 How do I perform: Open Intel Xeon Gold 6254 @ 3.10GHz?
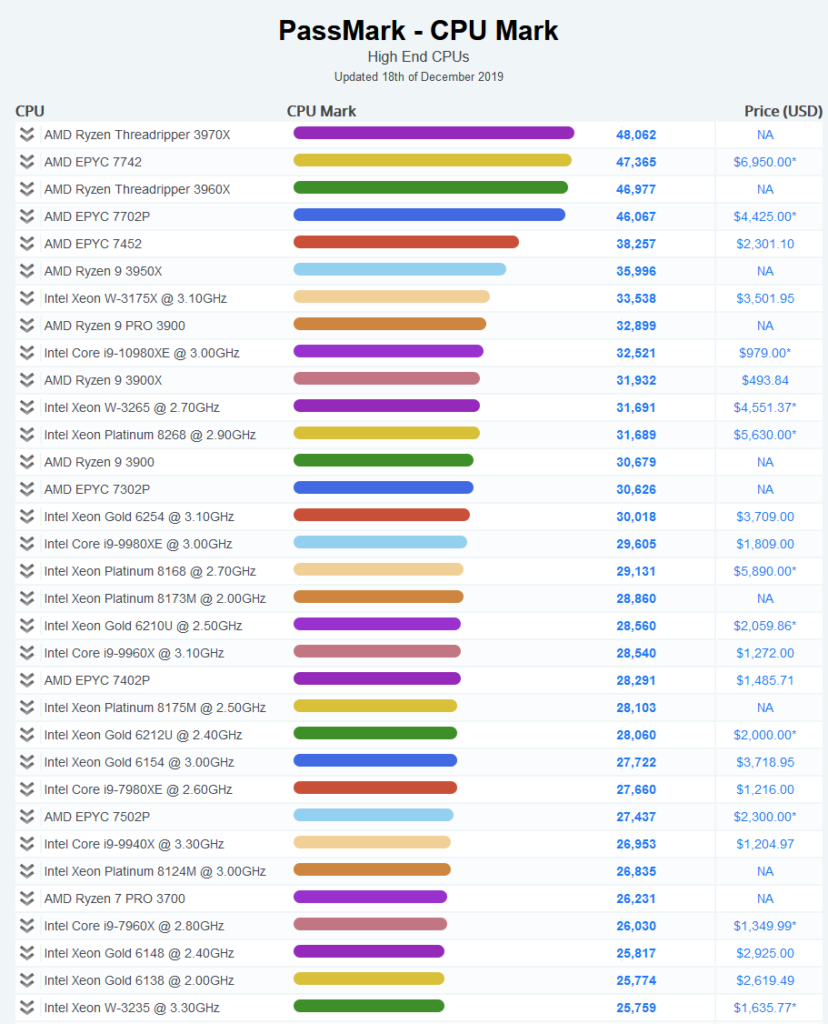(x=139, y=517)
